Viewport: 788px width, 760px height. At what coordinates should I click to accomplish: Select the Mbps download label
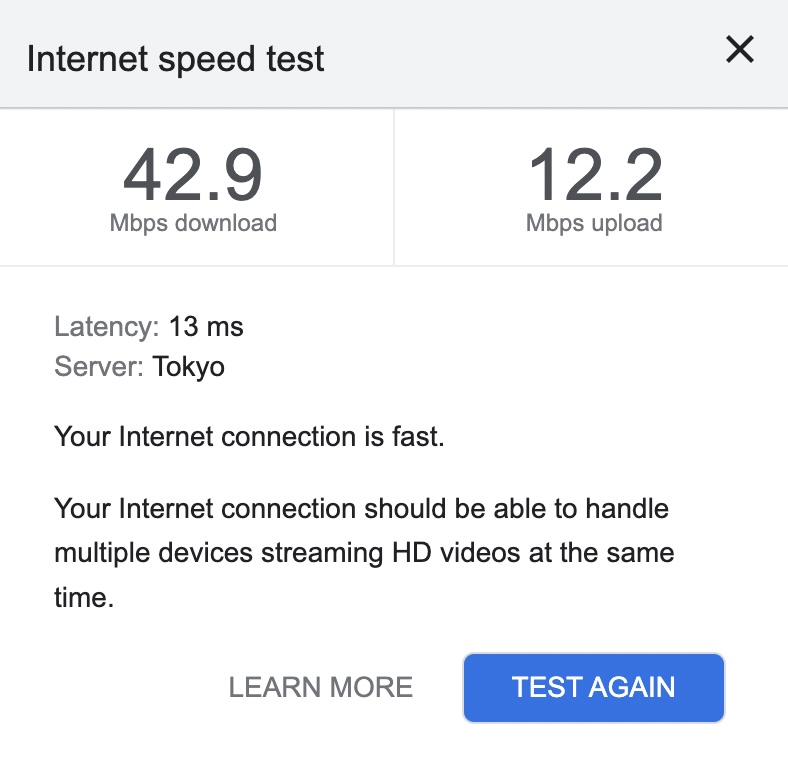click(x=193, y=223)
